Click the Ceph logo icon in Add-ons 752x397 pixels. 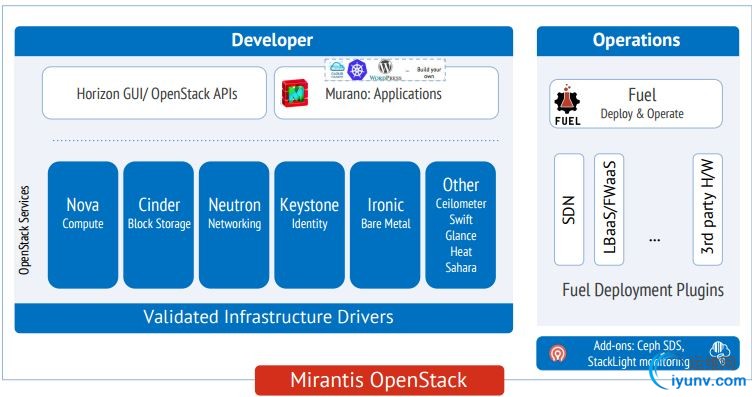(557, 353)
